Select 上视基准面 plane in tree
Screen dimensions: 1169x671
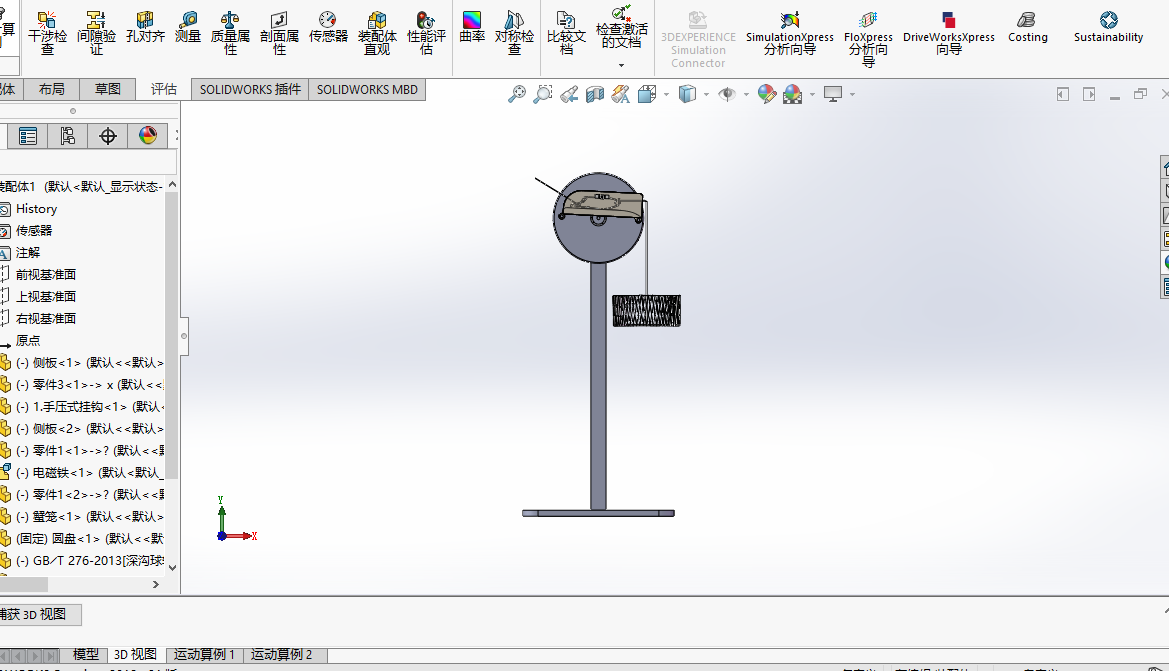[x=45, y=296]
